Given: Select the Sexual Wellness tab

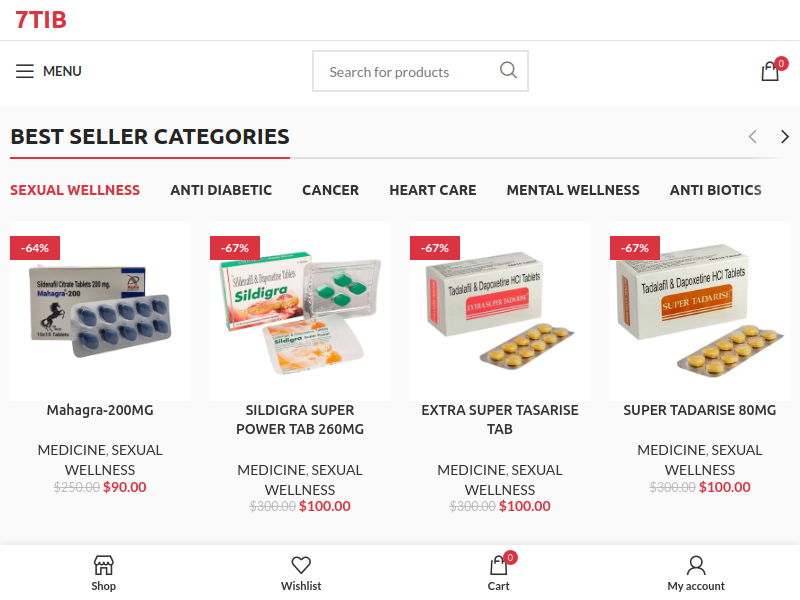Looking at the screenshot, I should tap(75, 190).
